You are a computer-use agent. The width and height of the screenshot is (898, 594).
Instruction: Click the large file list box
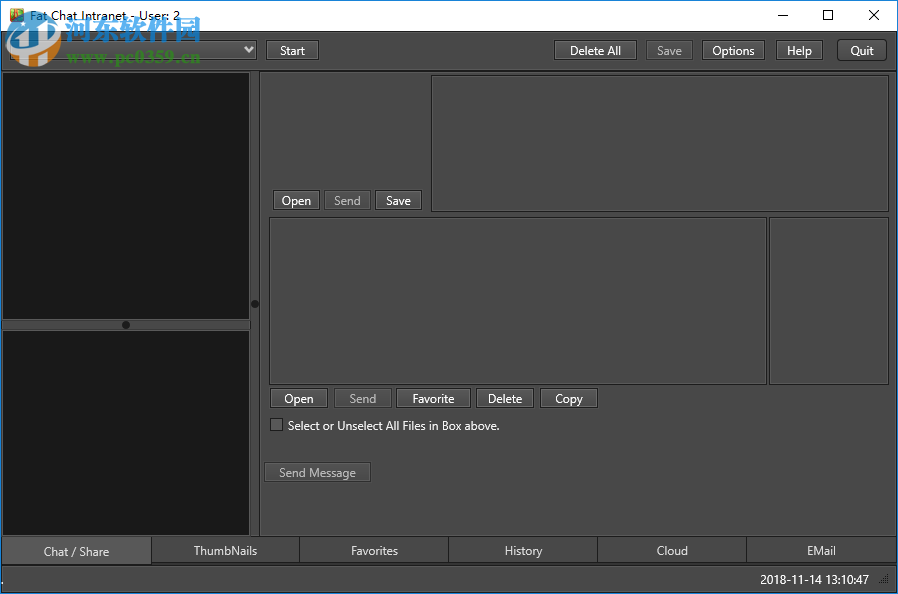(518, 301)
